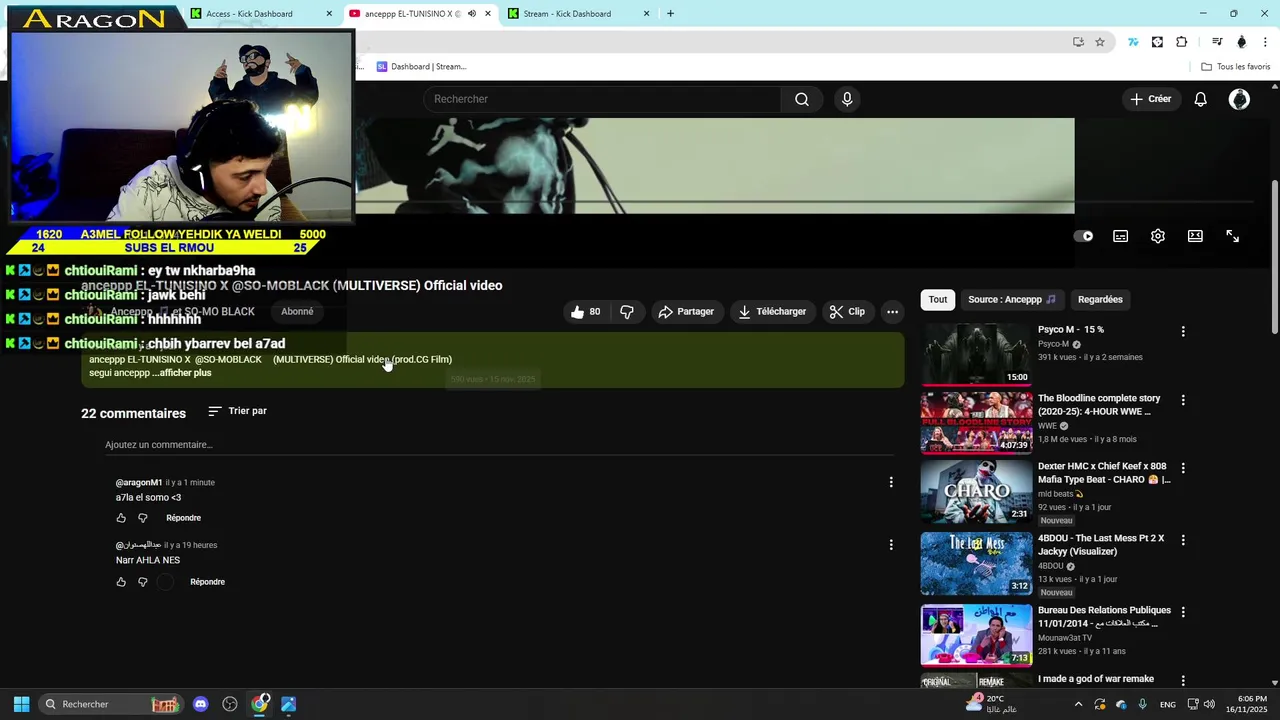The image size is (1280, 720).
Task: Open the video actions three-dot menu
Action: coord(892,312)
